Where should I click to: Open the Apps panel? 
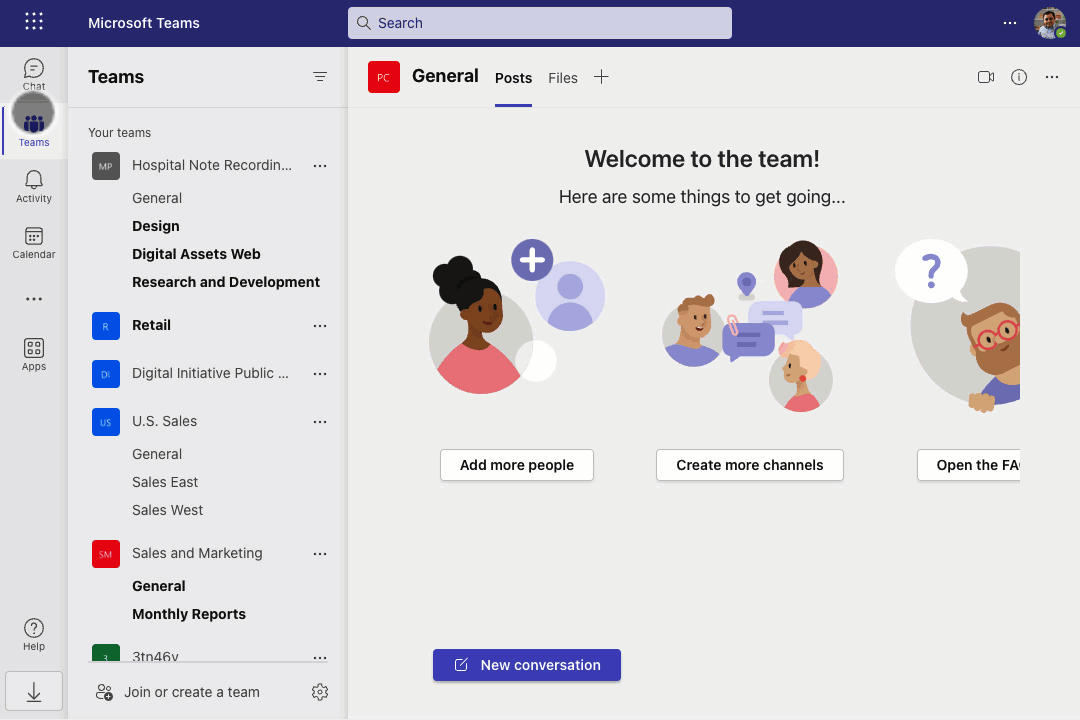pyautogui.click(x=33, y=352)
